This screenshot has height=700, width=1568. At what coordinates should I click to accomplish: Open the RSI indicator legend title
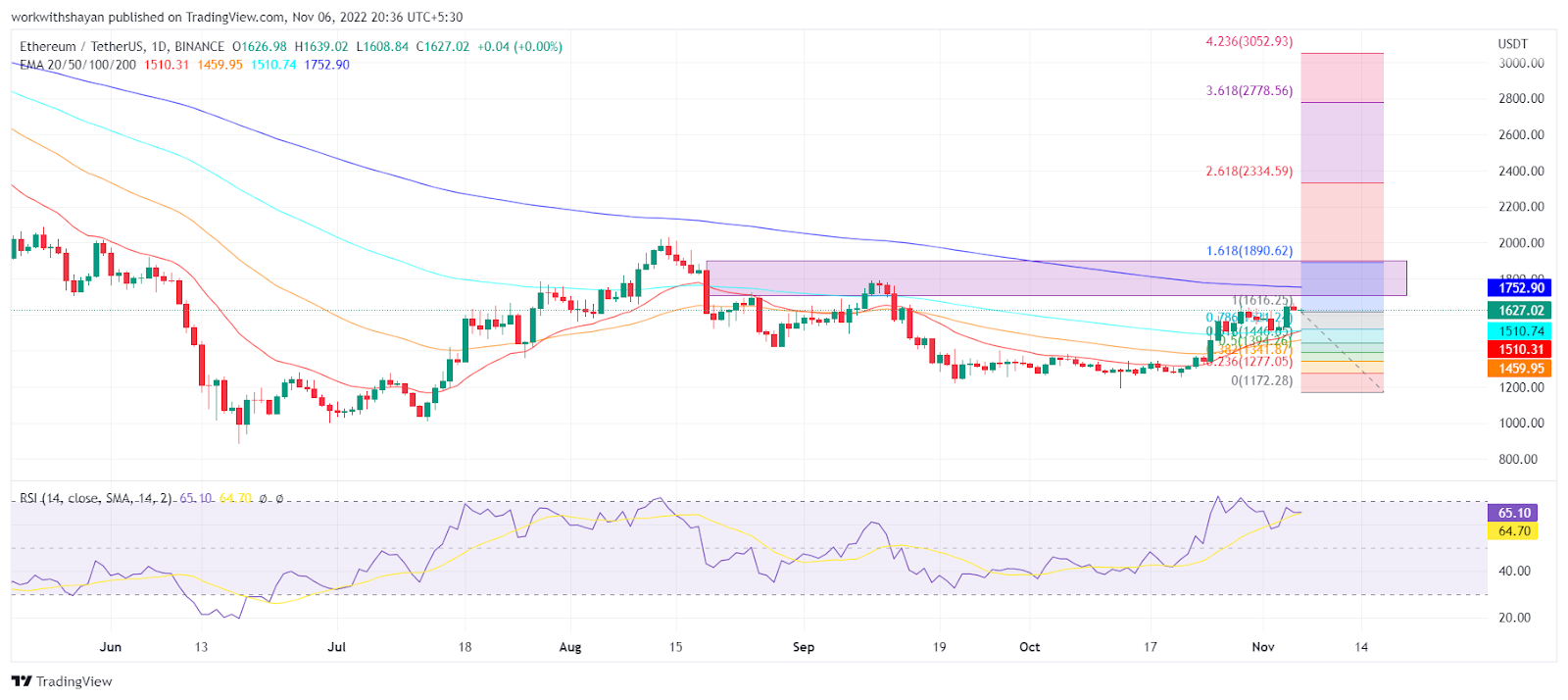(96, 498)
